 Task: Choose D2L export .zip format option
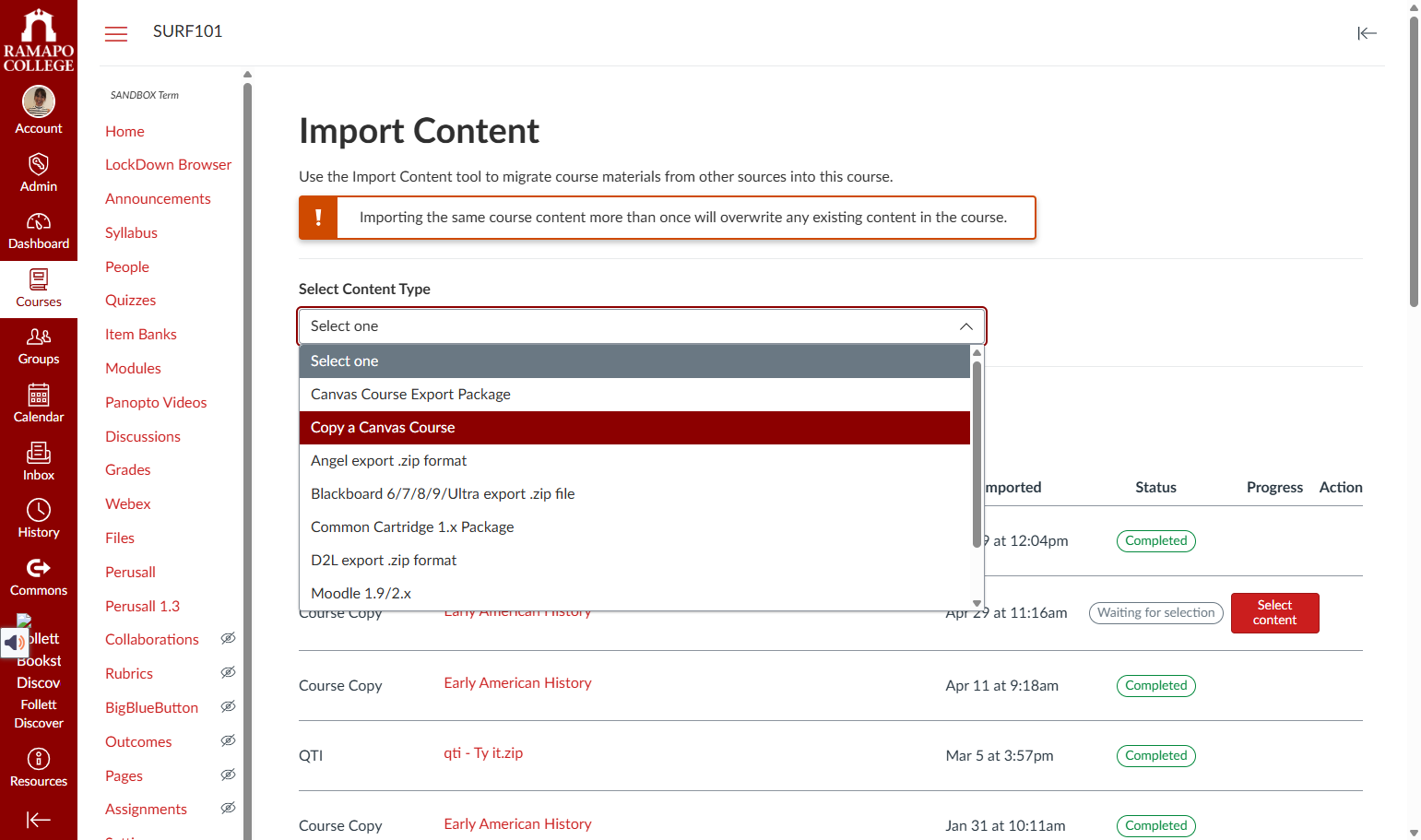(x=634, y=561)
